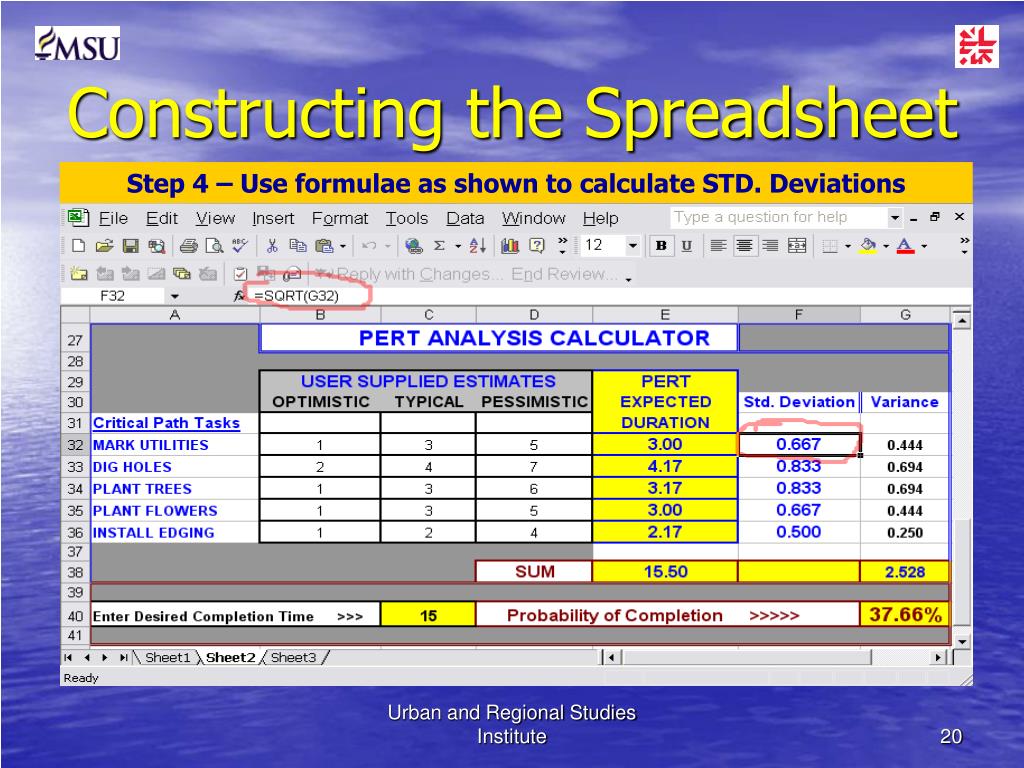This screenshot has width=1024, height=768.
Task: Click the Search icon in the toolbar
Action: [157, 246]
